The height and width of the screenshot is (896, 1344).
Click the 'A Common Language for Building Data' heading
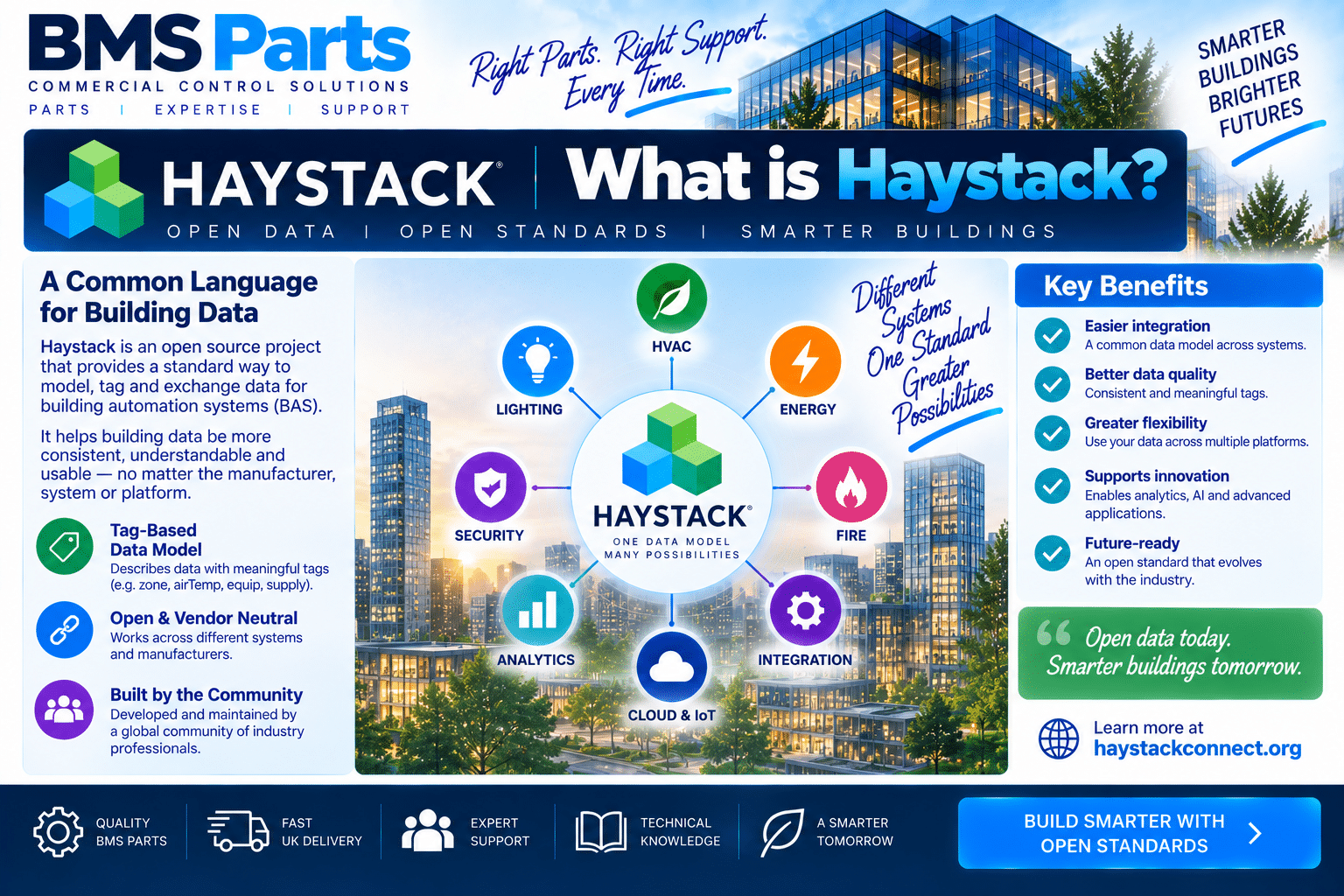(x=178, y=297)
